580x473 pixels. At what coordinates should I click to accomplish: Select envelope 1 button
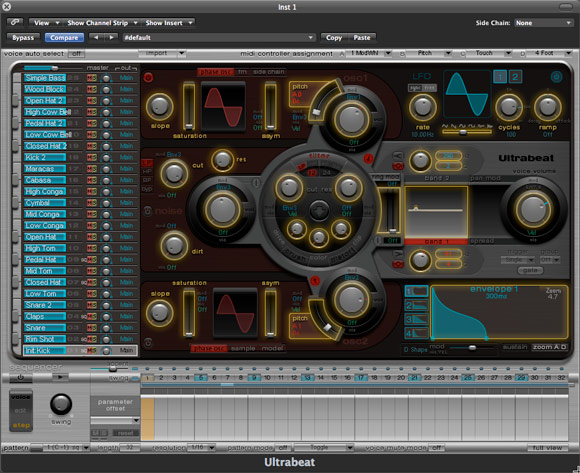pos(416,291)
